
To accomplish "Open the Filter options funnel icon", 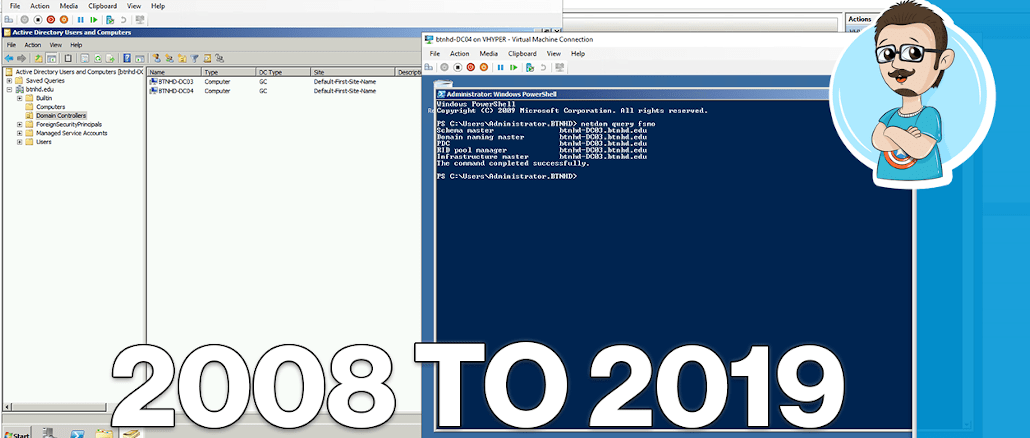I will point(194,58).
